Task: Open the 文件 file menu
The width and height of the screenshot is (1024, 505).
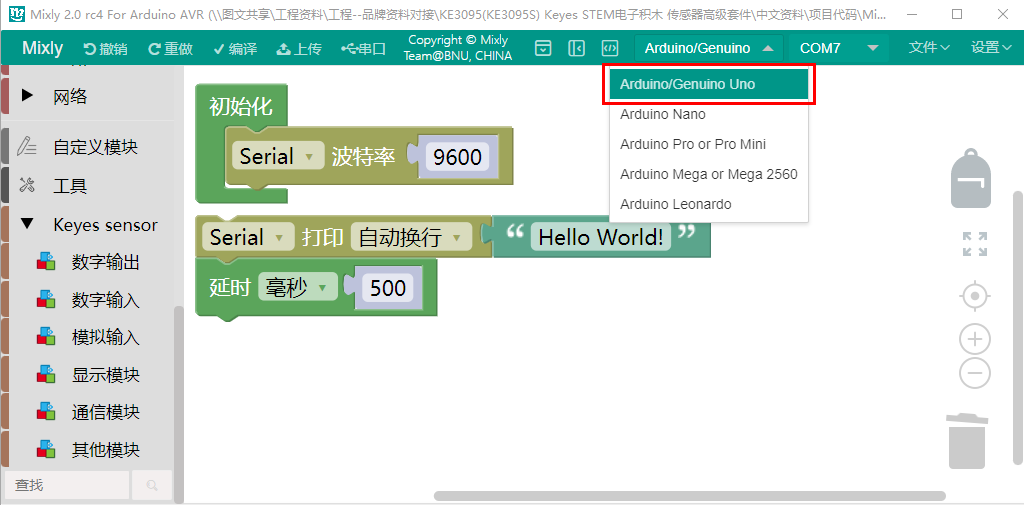Action: pos(929,47)
